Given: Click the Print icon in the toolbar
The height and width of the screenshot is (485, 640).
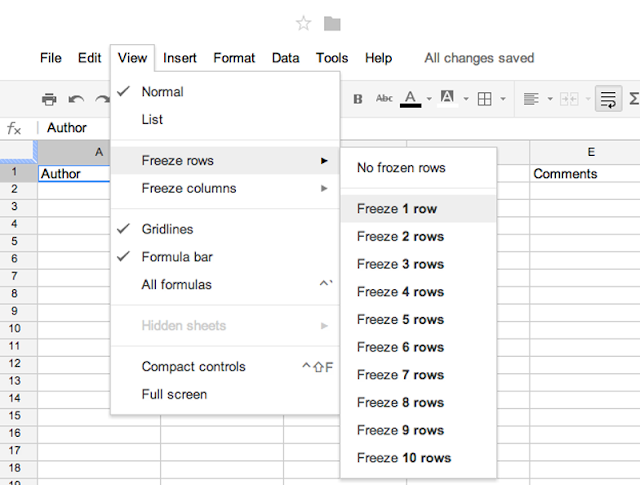Looking at the screenshot, I should click(x=49, y=99).
